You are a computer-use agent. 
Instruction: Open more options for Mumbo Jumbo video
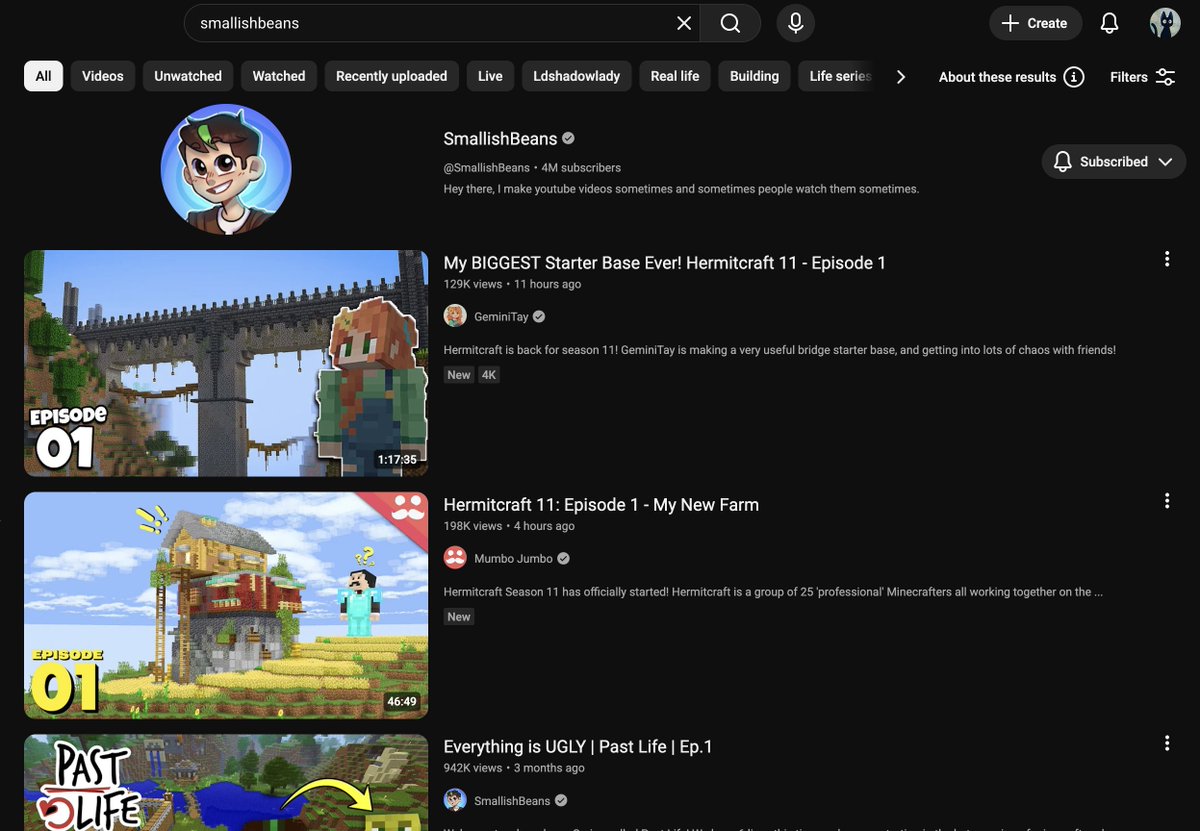(1166, 501)
